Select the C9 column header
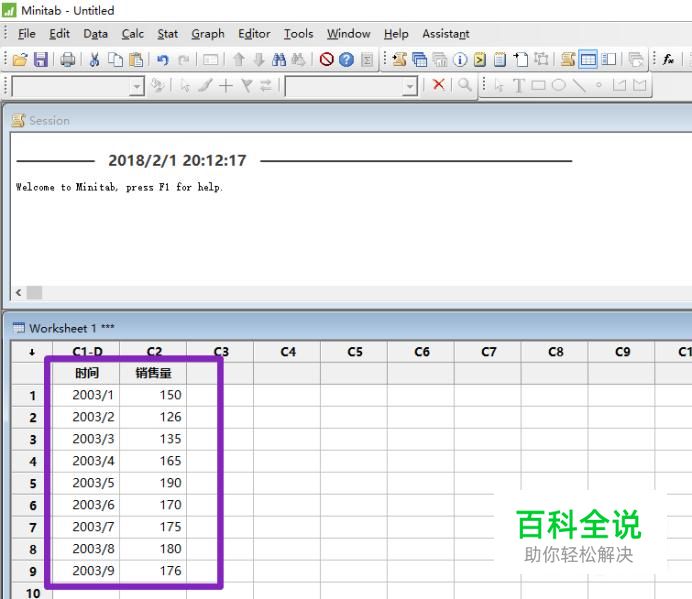 (x=622, y=352)
